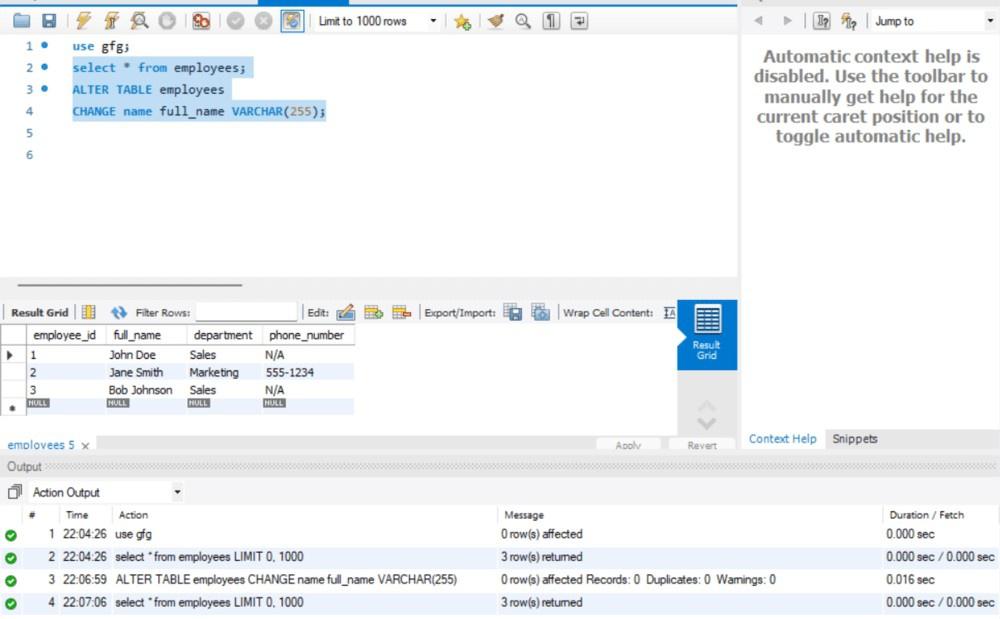Image resolution: width=1000 pixels, height=619 pixels.
Task: Toggle invisible characters display in the editor
Action: (x=550, y=21)
